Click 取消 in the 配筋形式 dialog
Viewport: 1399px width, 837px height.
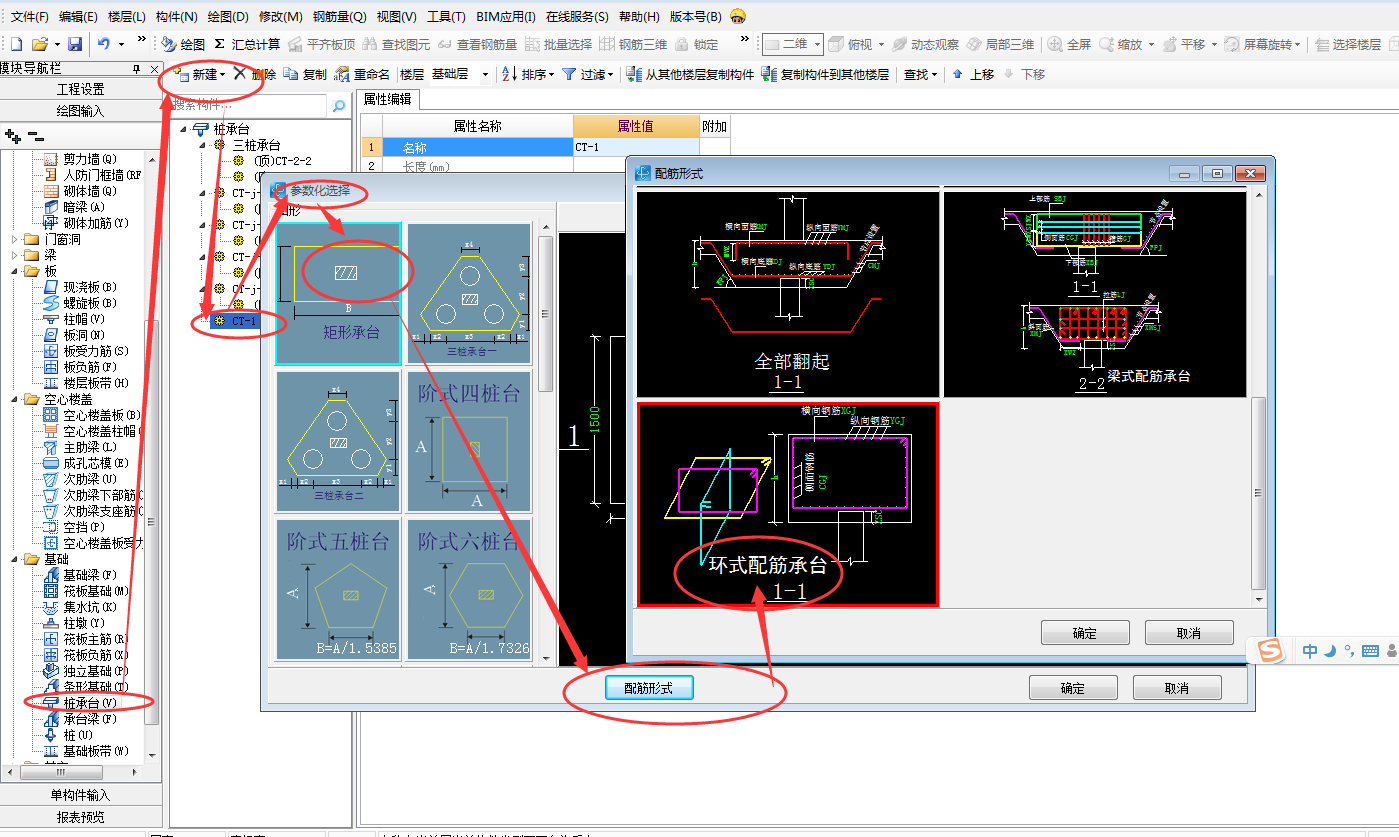click(1189, 633)
